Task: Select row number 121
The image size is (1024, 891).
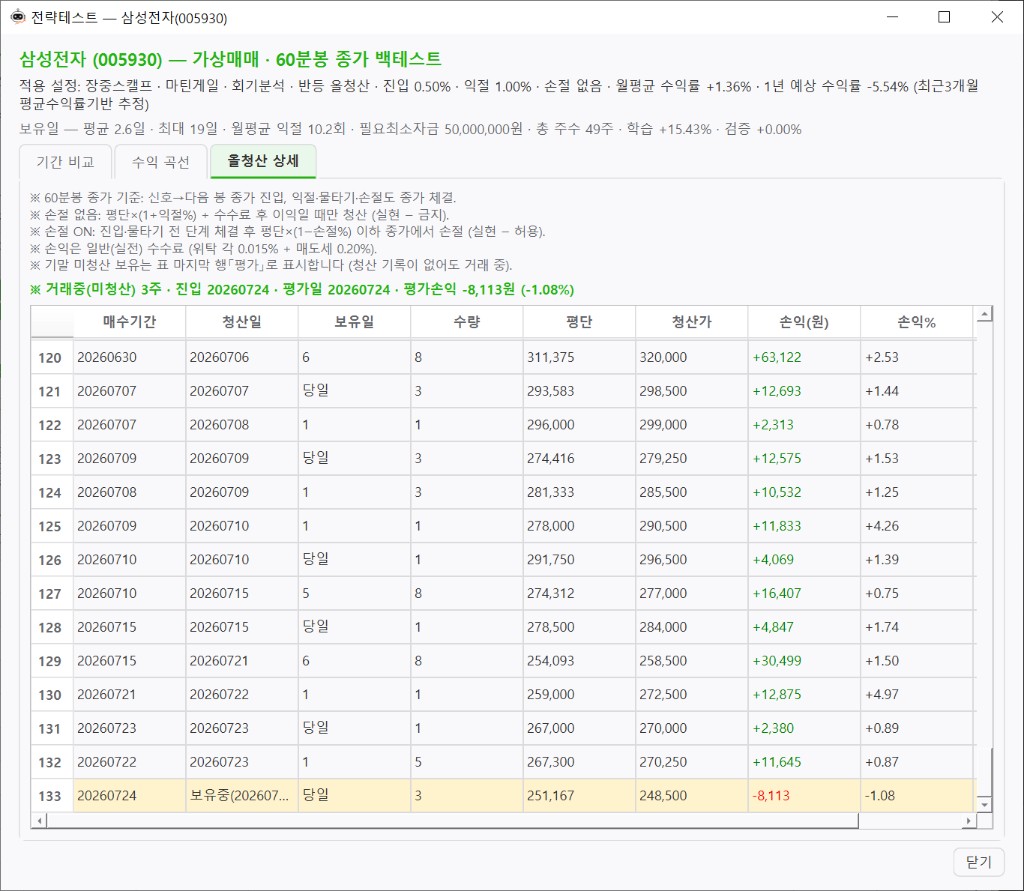Action: (x=52, y=391)
